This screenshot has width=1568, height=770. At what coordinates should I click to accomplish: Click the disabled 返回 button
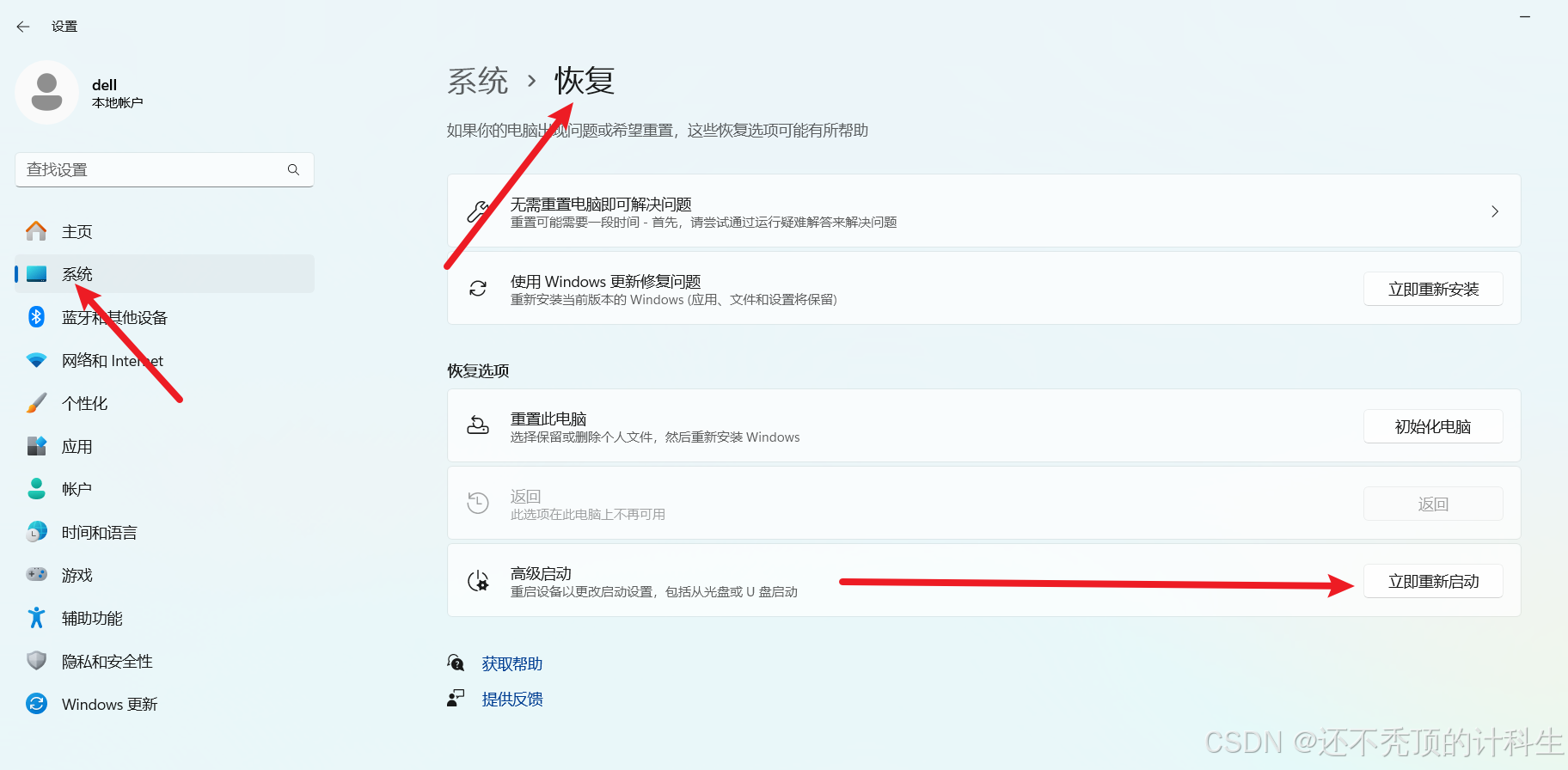[1433, 504]
